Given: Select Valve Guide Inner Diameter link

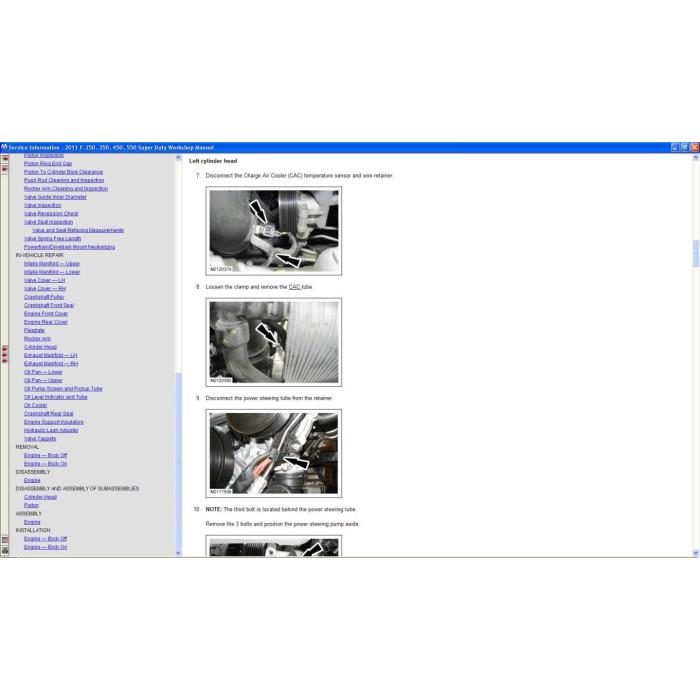Looking at the screenshot, I should pyautogui.click(x=55, y=197).
